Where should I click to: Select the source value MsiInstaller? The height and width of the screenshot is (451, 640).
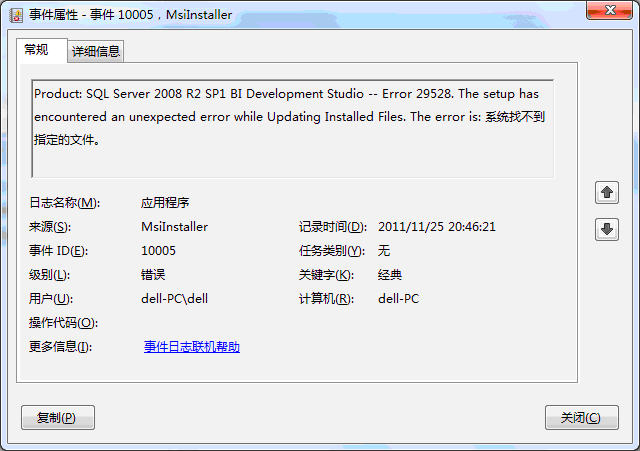point(175,227)
